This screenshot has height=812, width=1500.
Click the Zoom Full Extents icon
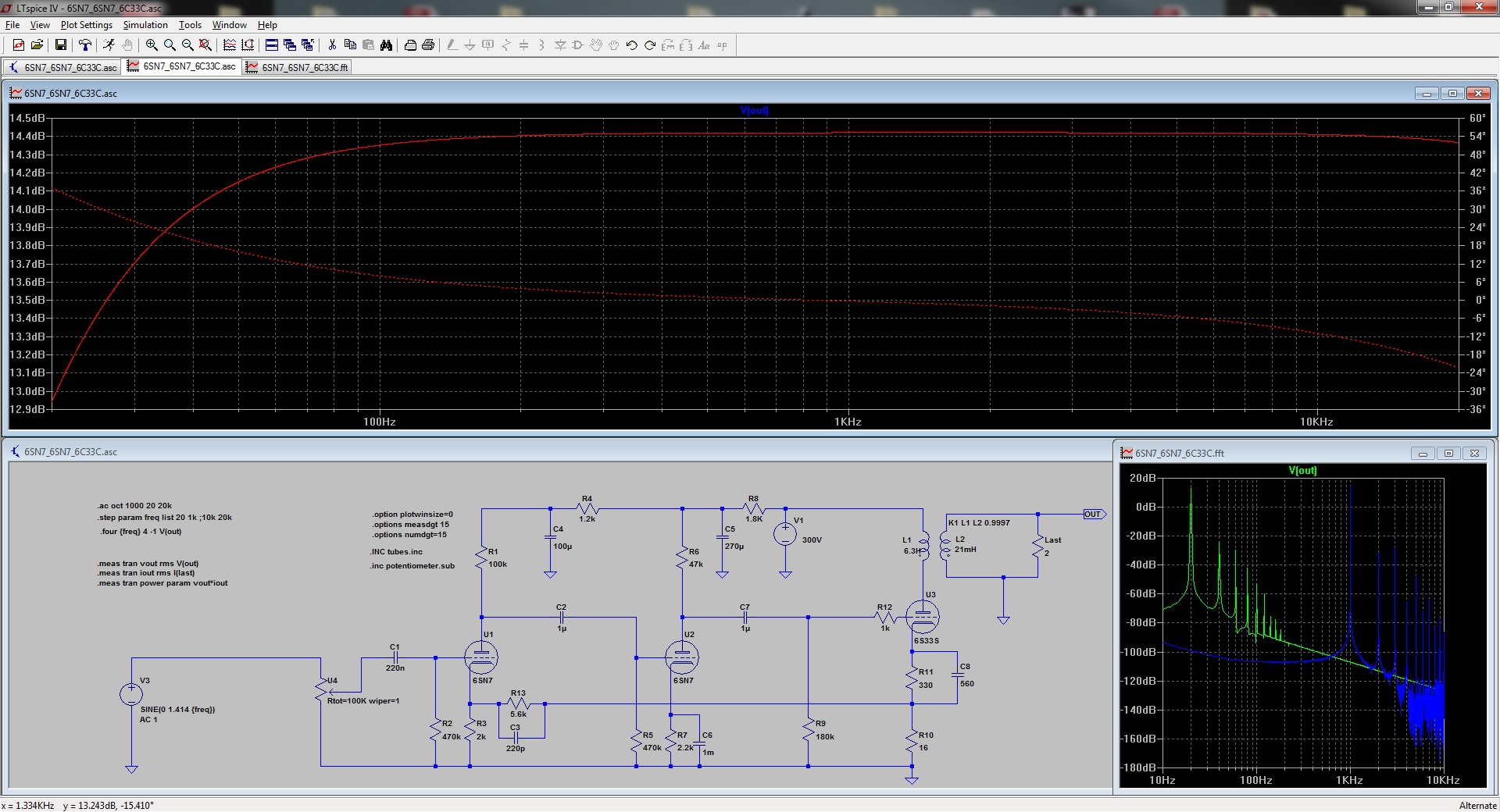pyautogui.click(x=205, y=45)
